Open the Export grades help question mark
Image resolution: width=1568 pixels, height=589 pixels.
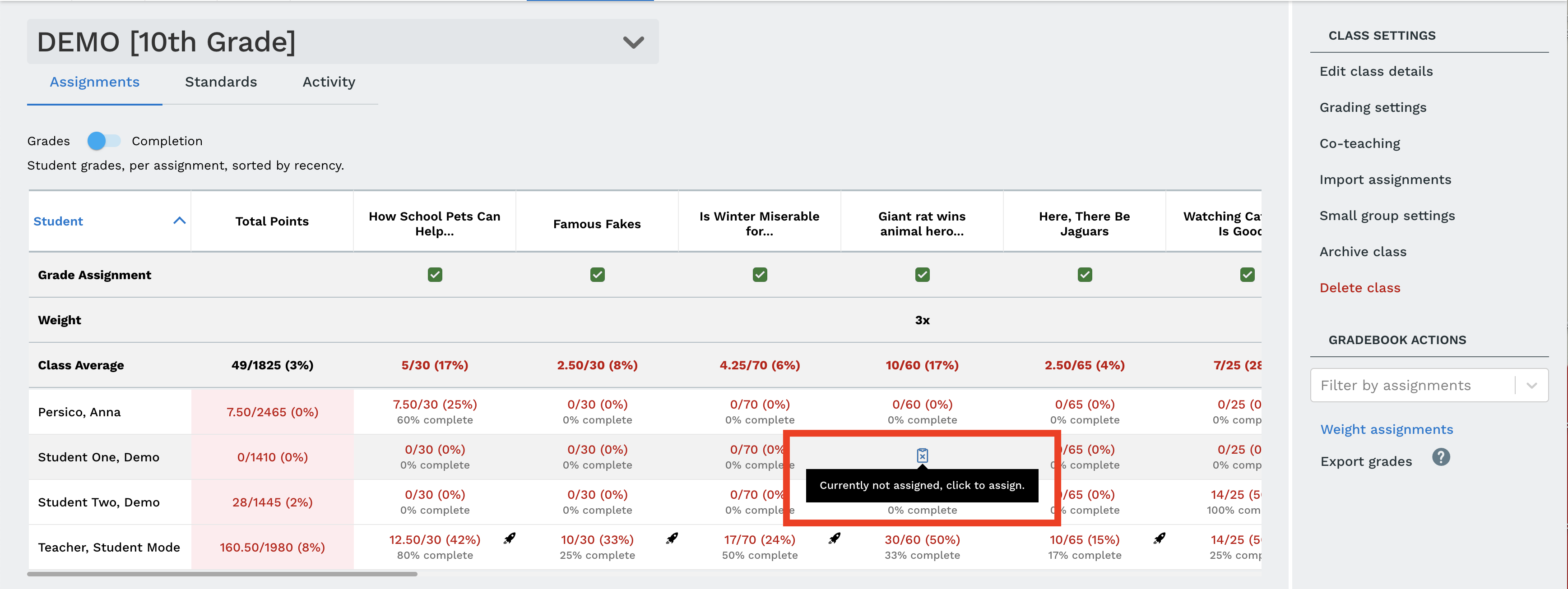click(1441, 457)
